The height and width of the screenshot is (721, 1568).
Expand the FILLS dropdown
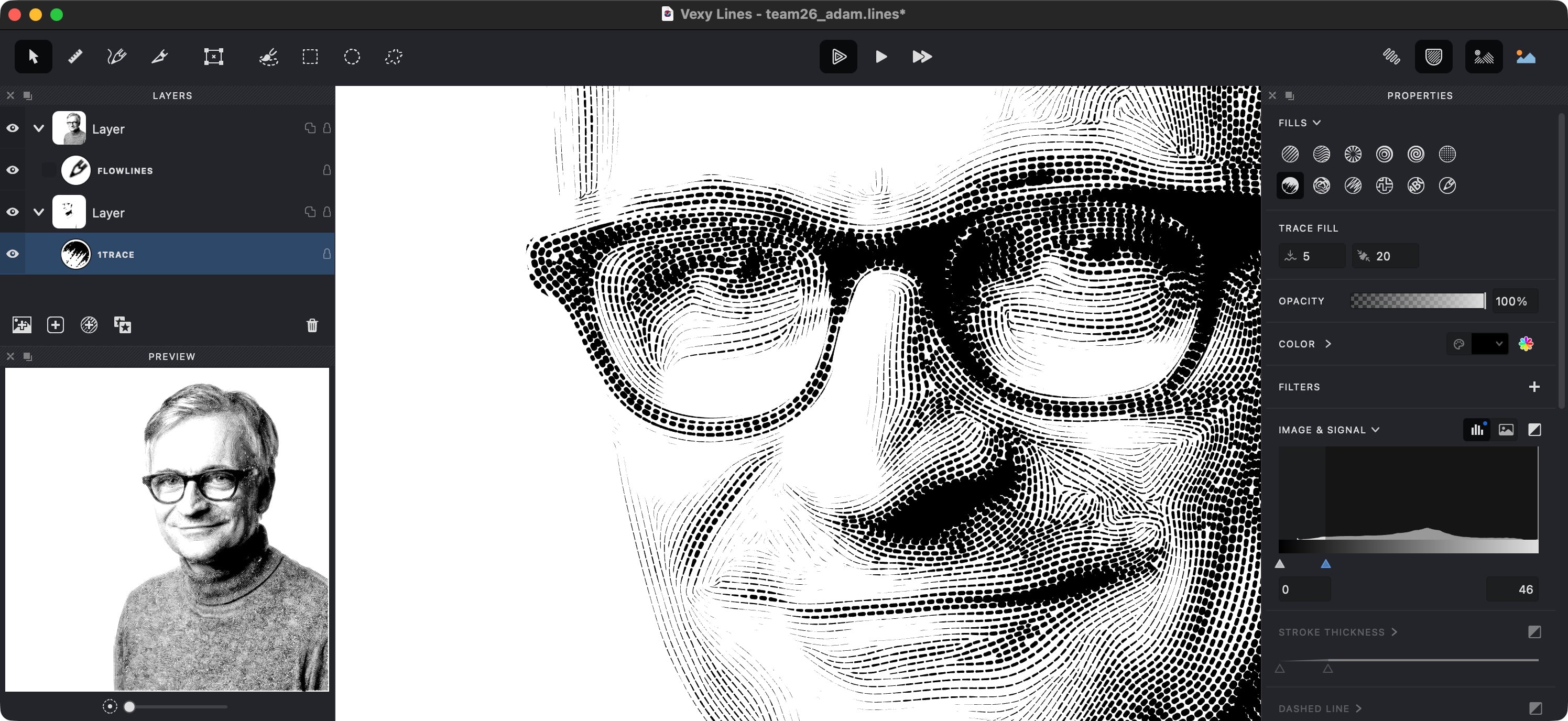1299,123
